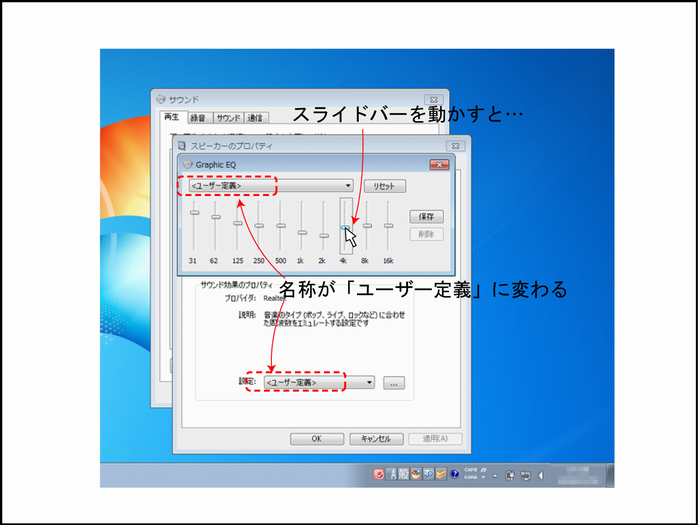Switch to the 録音 tab in Sound window
This screenshot has height=525, width=700.
(x=198, y=118)
